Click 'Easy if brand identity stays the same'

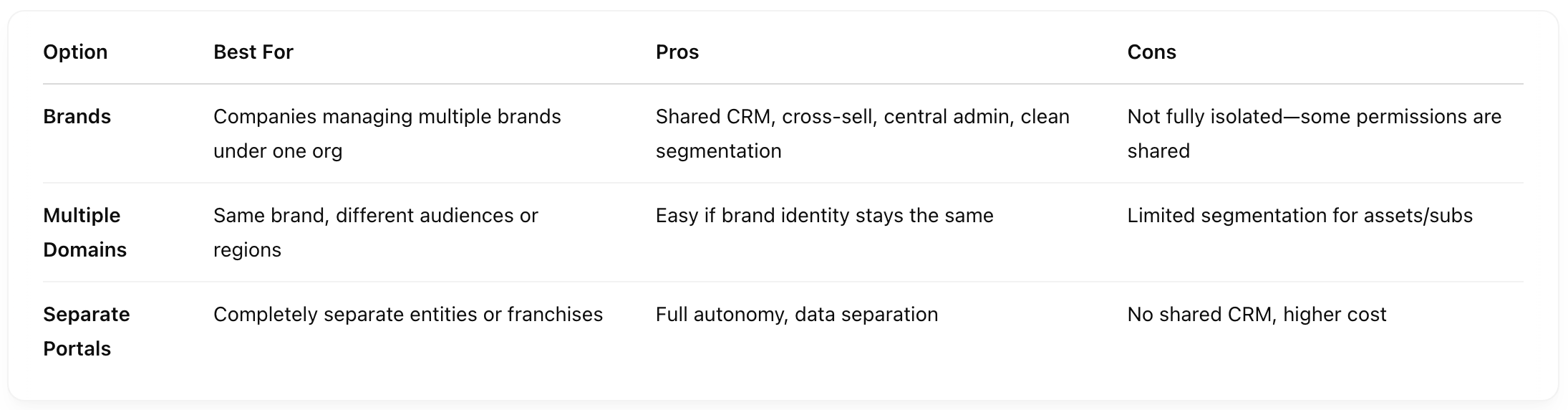pyautogui.click(x=824, y=215)
